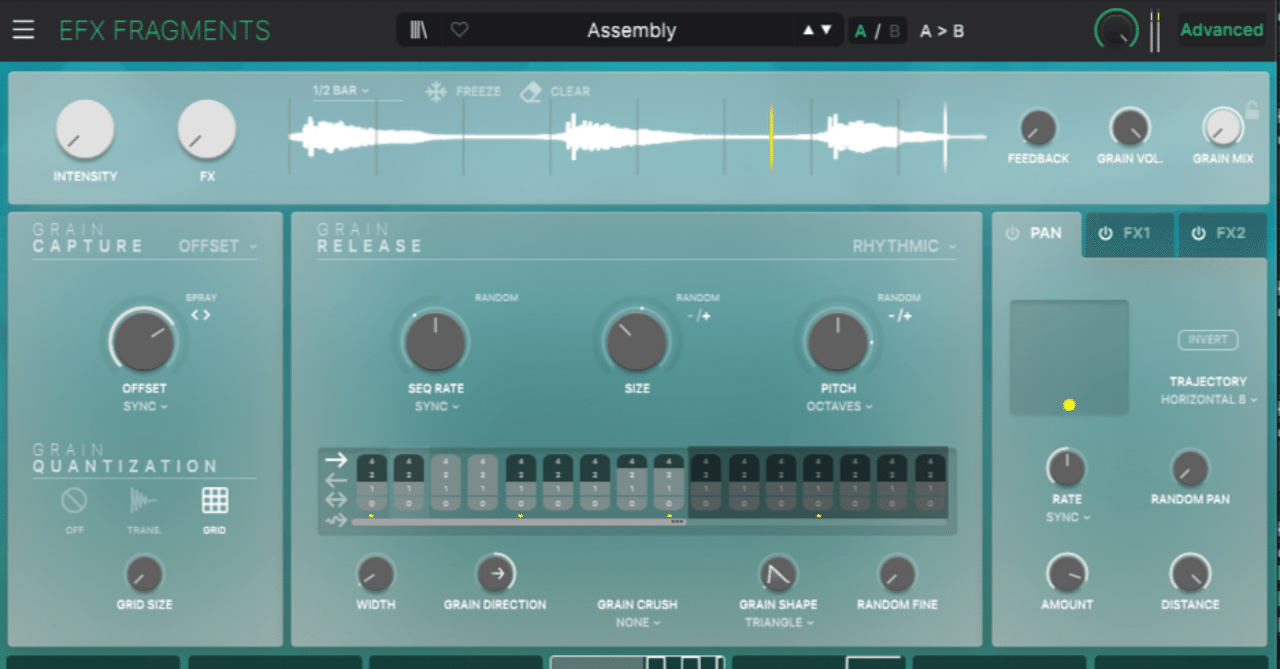This screenshot has width=1280, height=669.
Task: Open the Grain Capture OFFSET mode dropdown
Action: pyautogui.click(x=217, y=245)
